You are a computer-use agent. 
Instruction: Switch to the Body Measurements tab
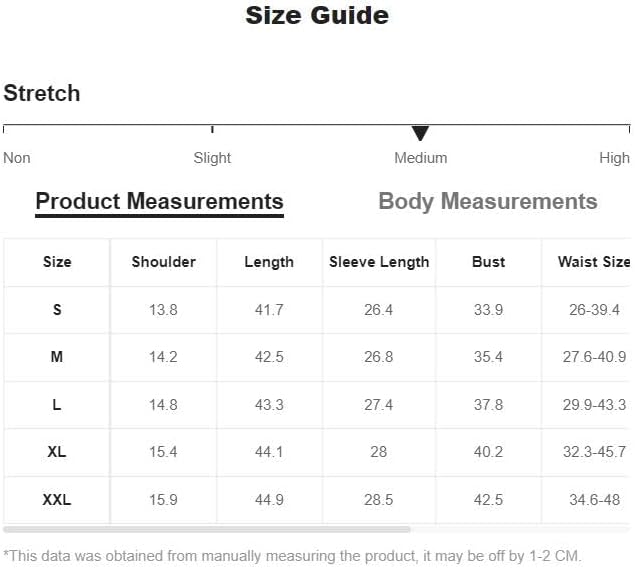pos(488,202)
